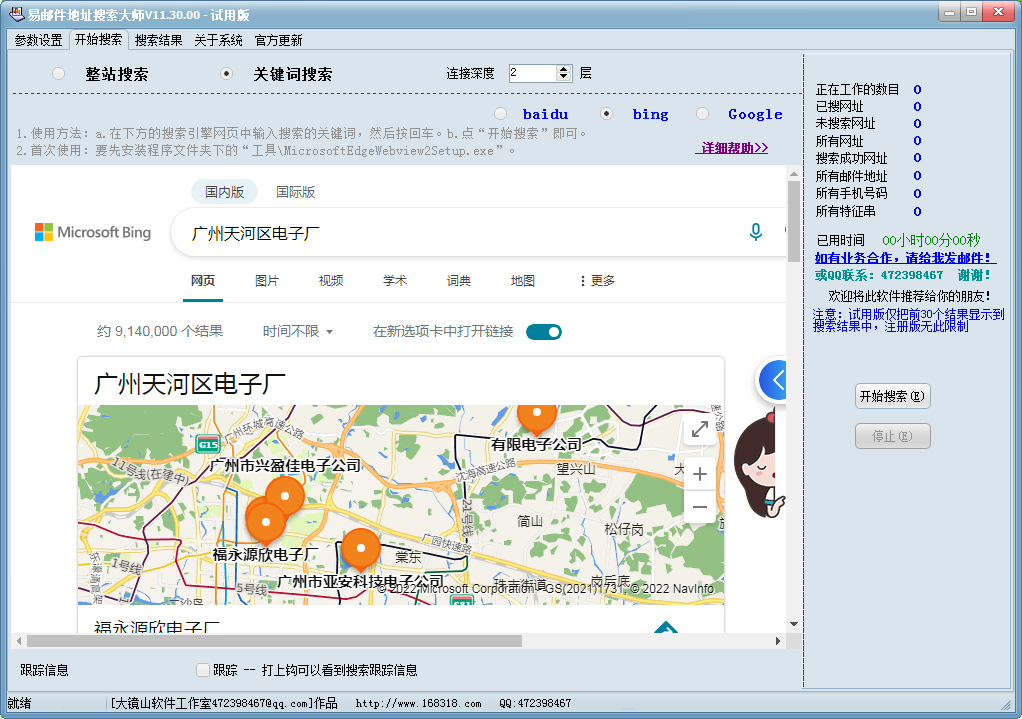
Task: Click map pin for 广州市亚安科技电子公司
Action: 360,548
